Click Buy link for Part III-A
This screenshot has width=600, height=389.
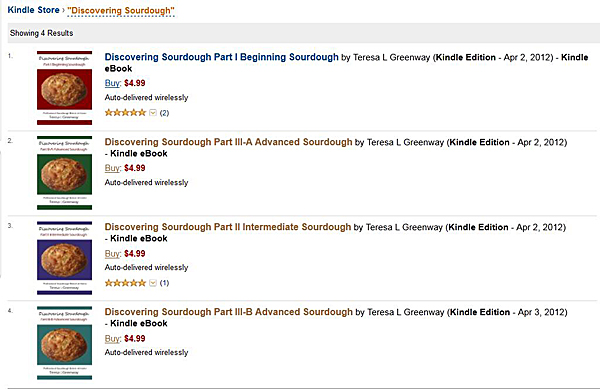click(x=112, y=168)
